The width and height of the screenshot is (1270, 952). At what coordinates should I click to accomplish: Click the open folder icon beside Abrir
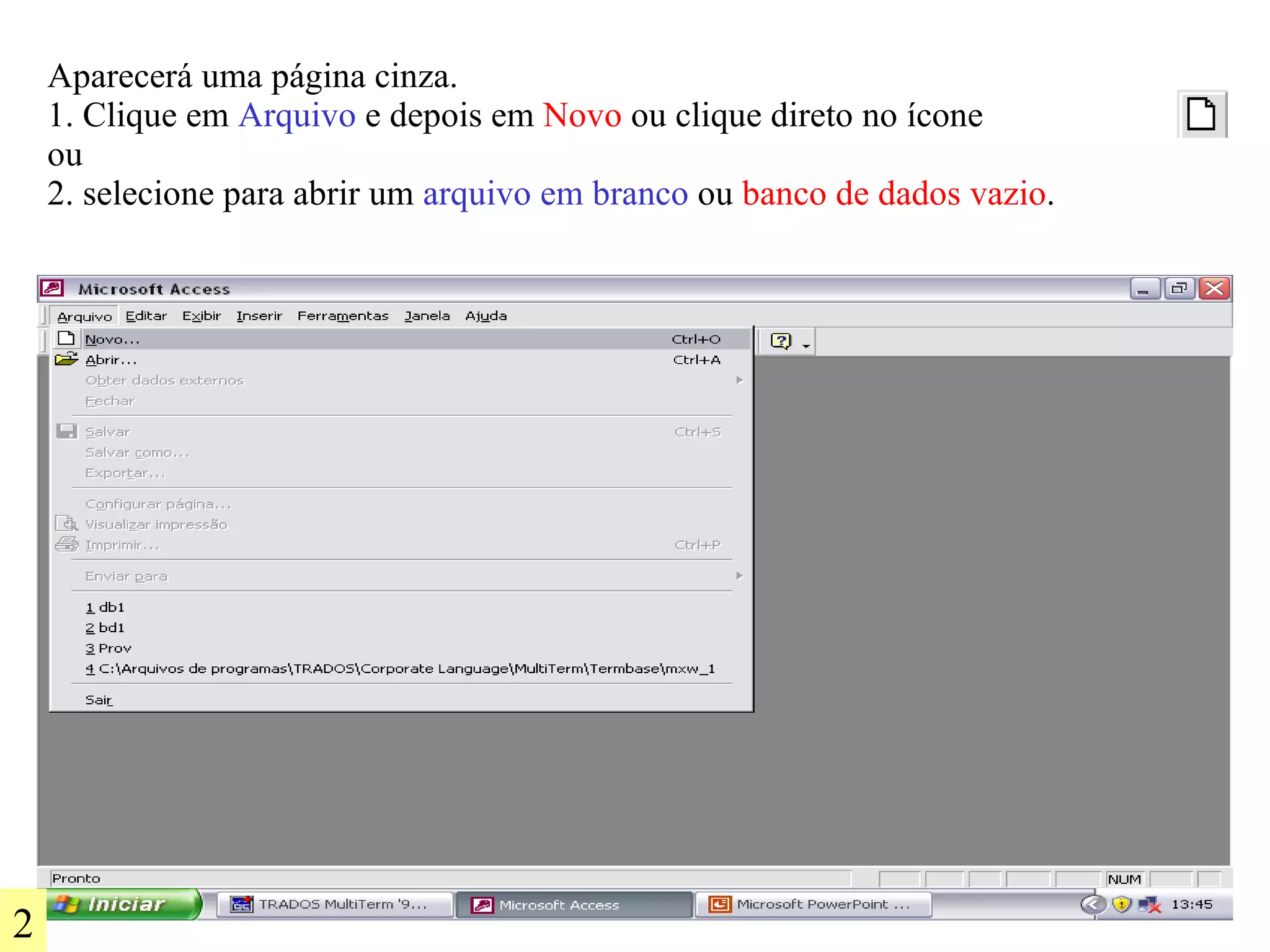66,359
